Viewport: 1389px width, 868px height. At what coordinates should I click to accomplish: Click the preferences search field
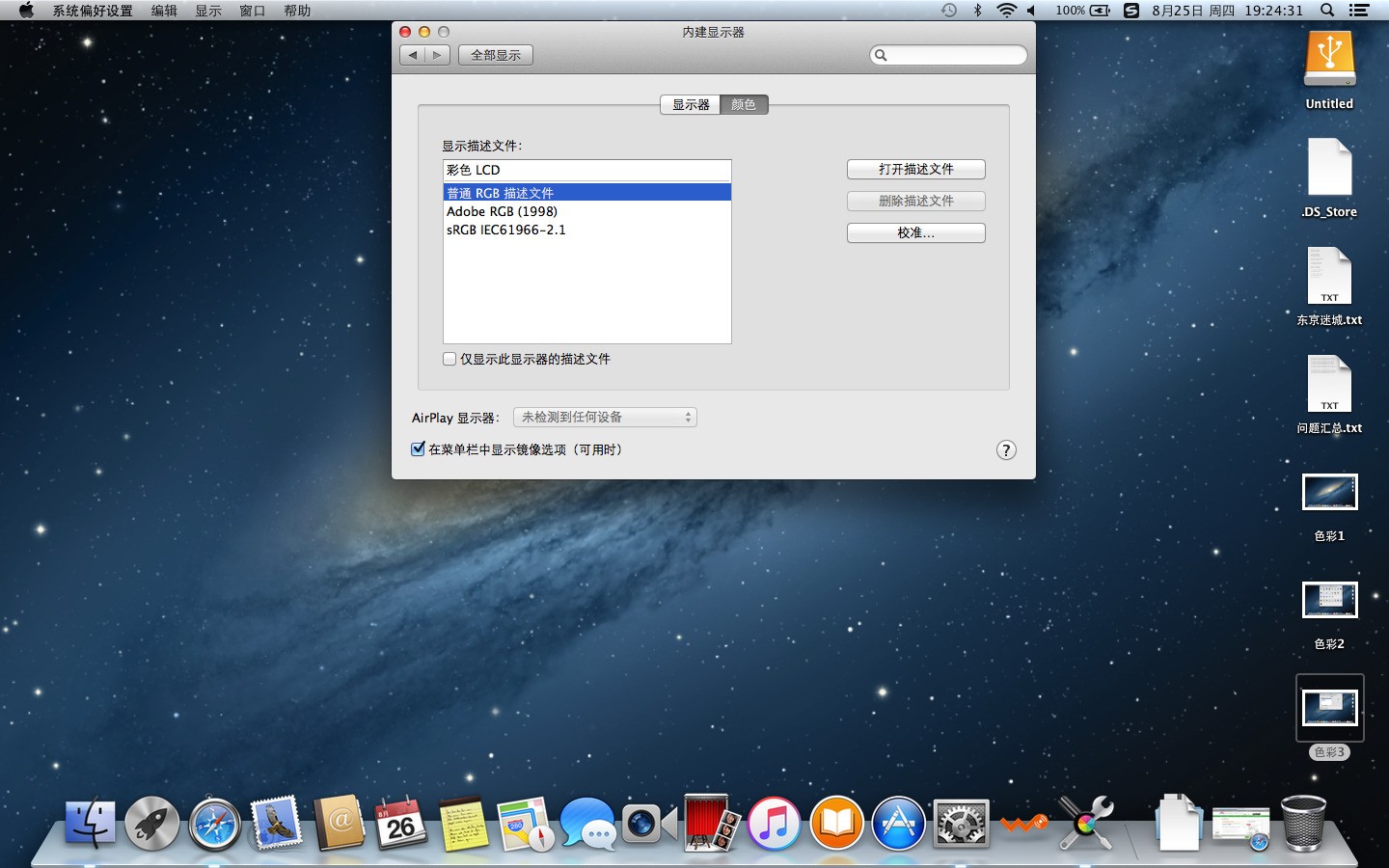click(x=948, y=55)
